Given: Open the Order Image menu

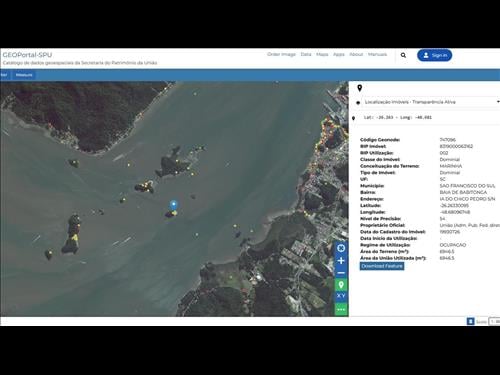Looking at the screenshot, I should point(281,54).
